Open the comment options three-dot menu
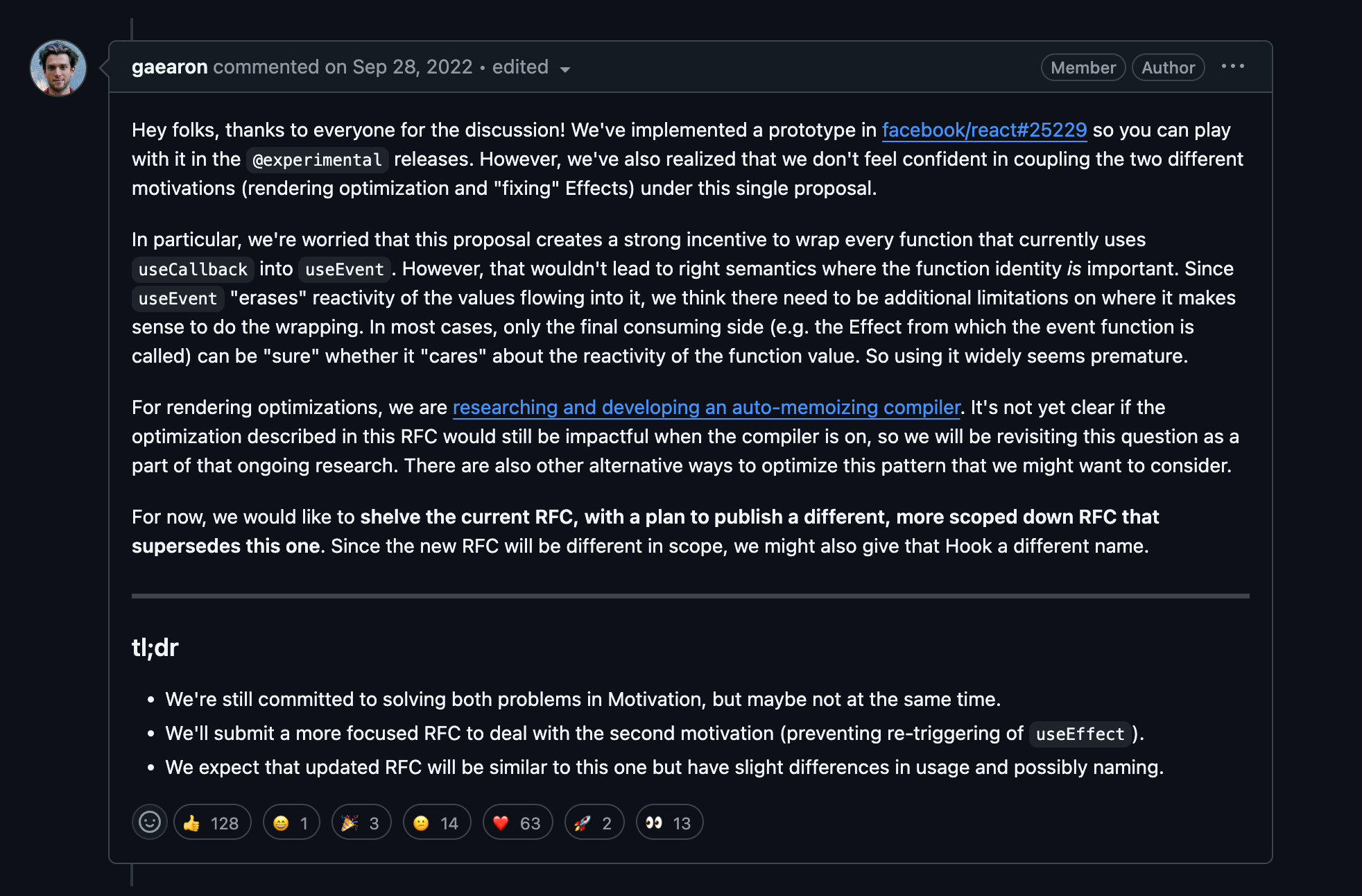 click(1233, 67)
